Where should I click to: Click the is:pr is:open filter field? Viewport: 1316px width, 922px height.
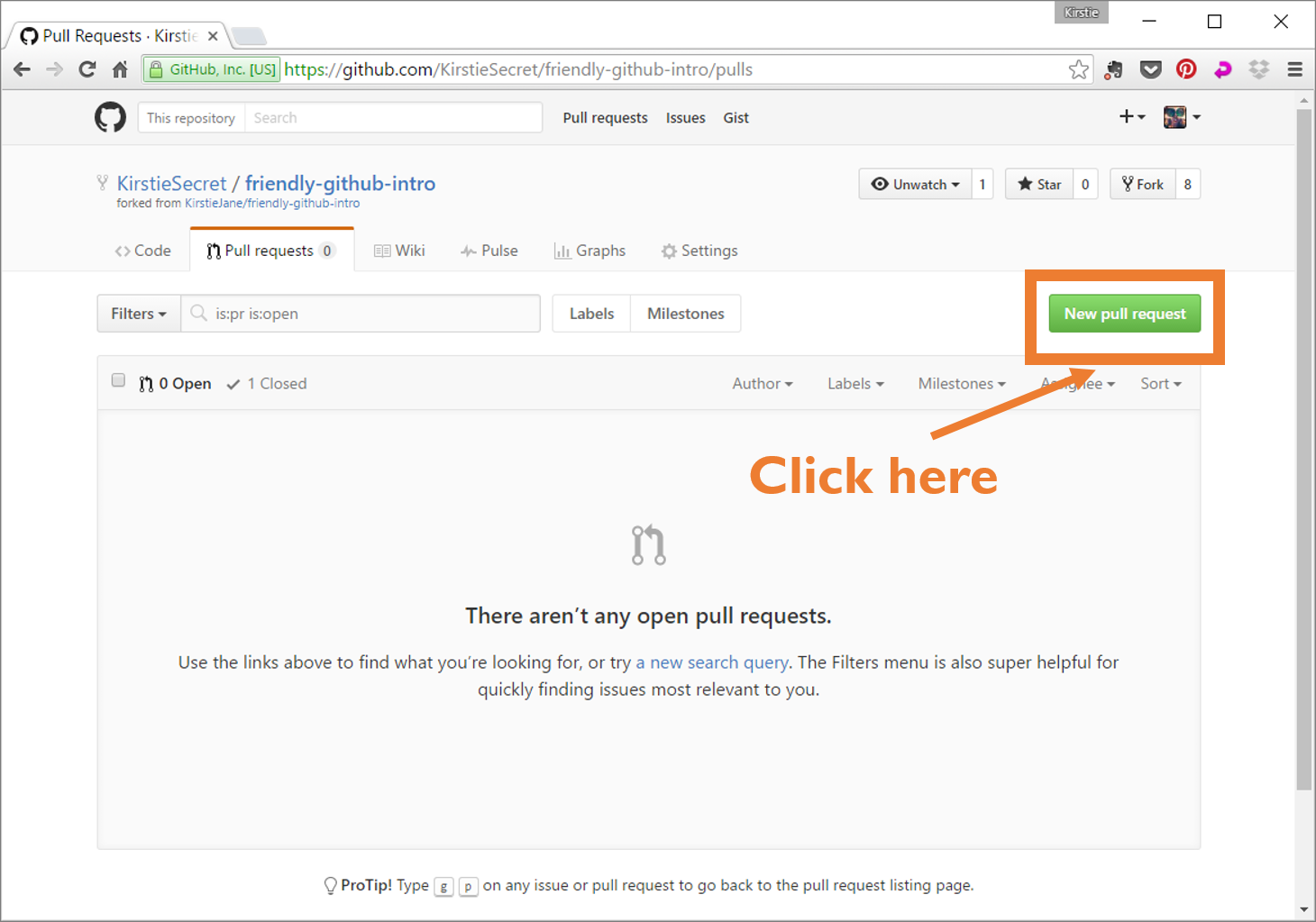tap(361, 314)
